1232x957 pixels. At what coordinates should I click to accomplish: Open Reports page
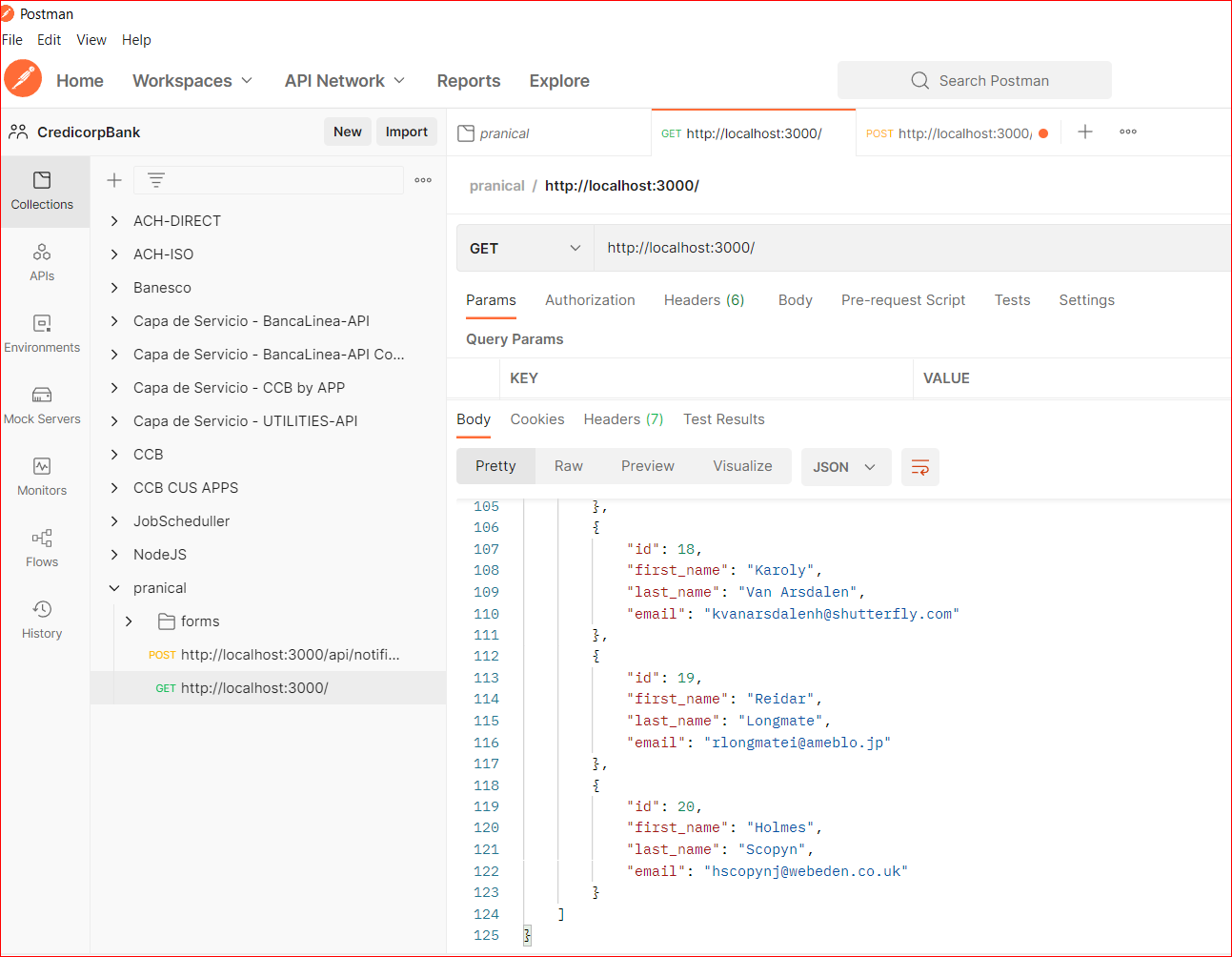click(x=469, y=81)
